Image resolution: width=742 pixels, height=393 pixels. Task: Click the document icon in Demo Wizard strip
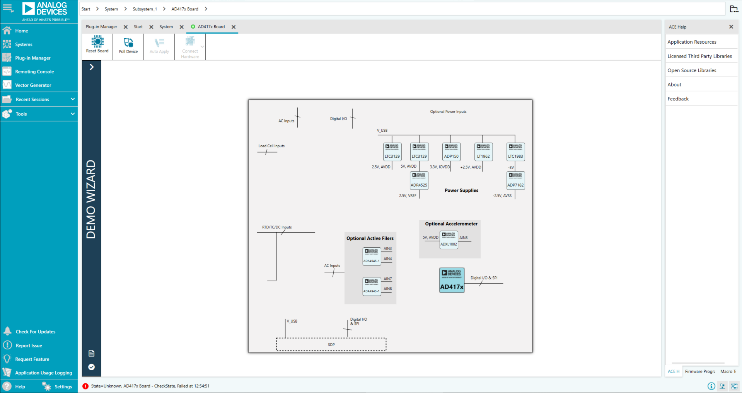pos(91,353)
